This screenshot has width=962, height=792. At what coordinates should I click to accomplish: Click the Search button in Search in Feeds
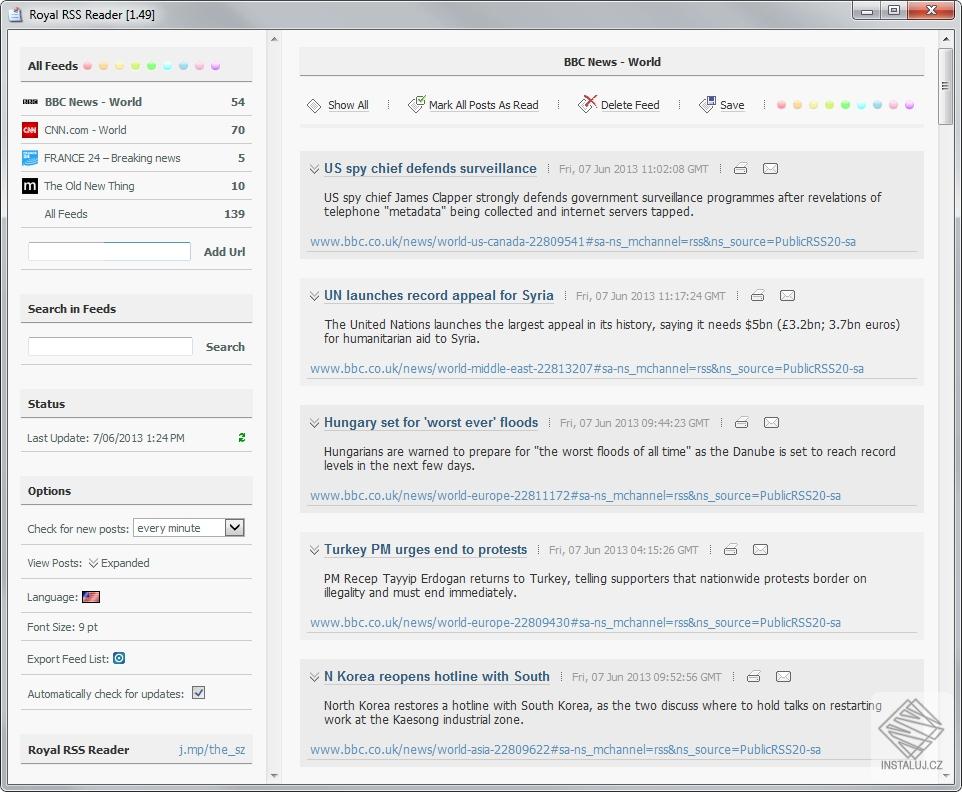(225, 347)
